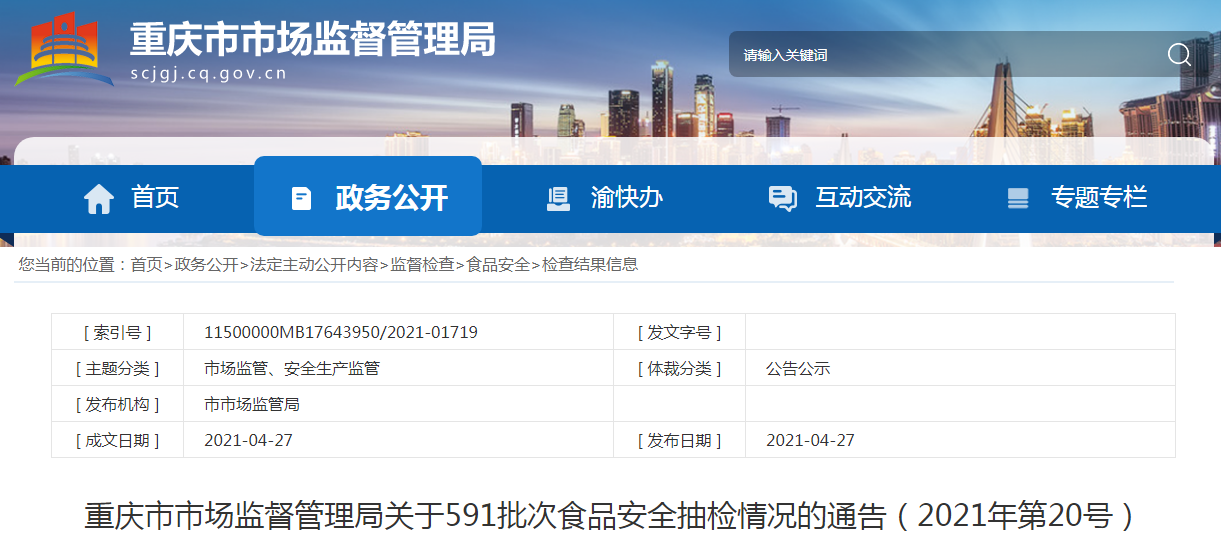Click the 检查结果信息 breadcrumb link
Screen dimensions: 1221x543
click(x=590, y=265)
